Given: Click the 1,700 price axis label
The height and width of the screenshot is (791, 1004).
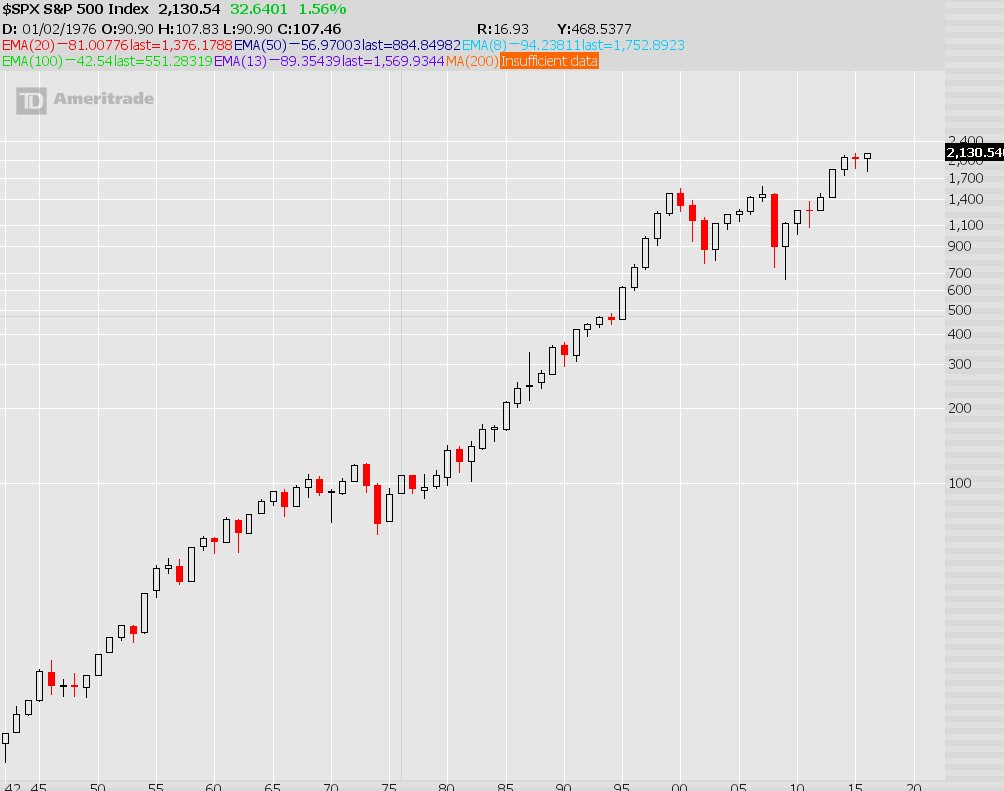Looking at the screenshot, I should (x=966, y=178).
